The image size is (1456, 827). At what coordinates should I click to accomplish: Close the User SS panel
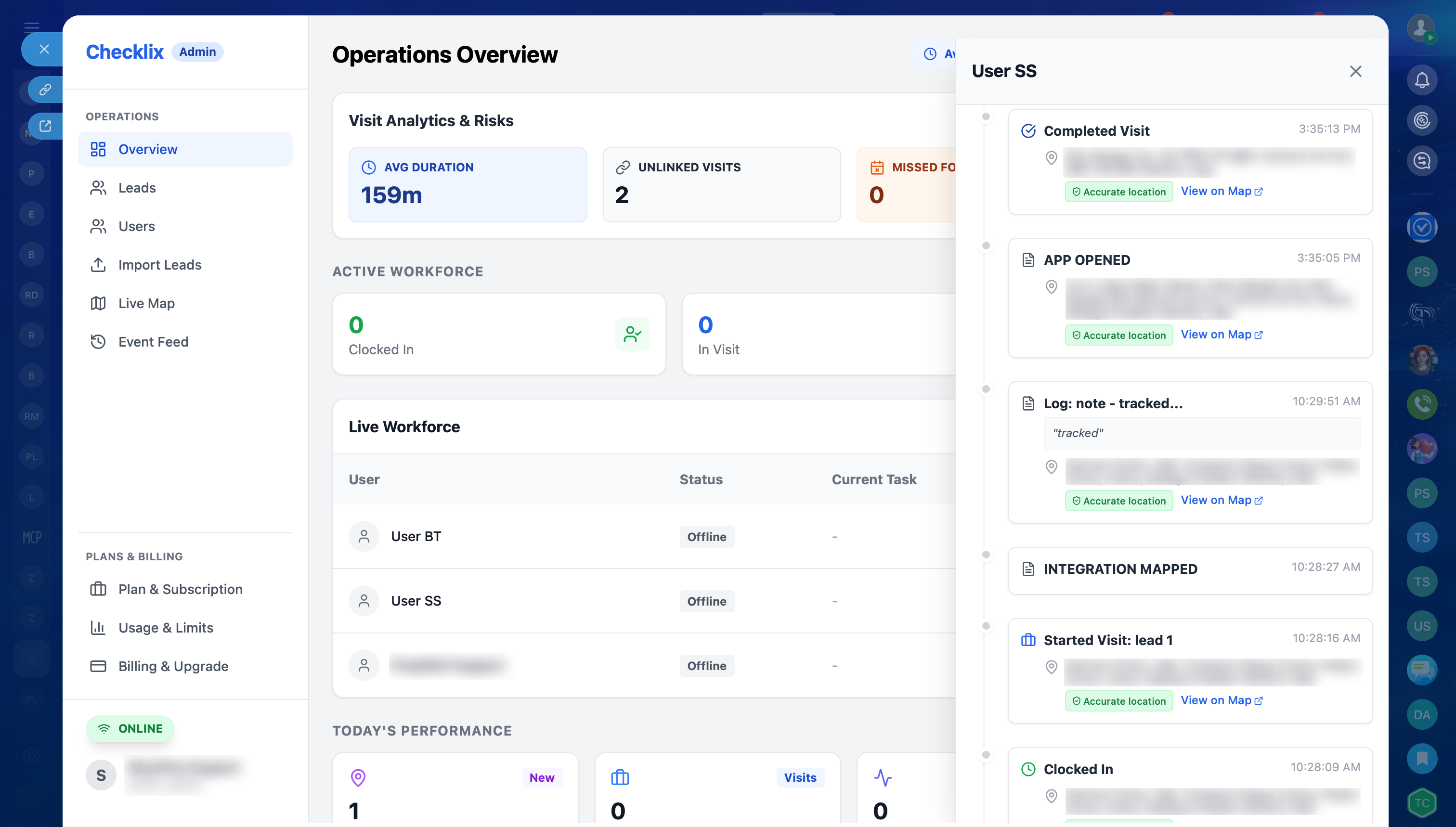[1355, 72]
